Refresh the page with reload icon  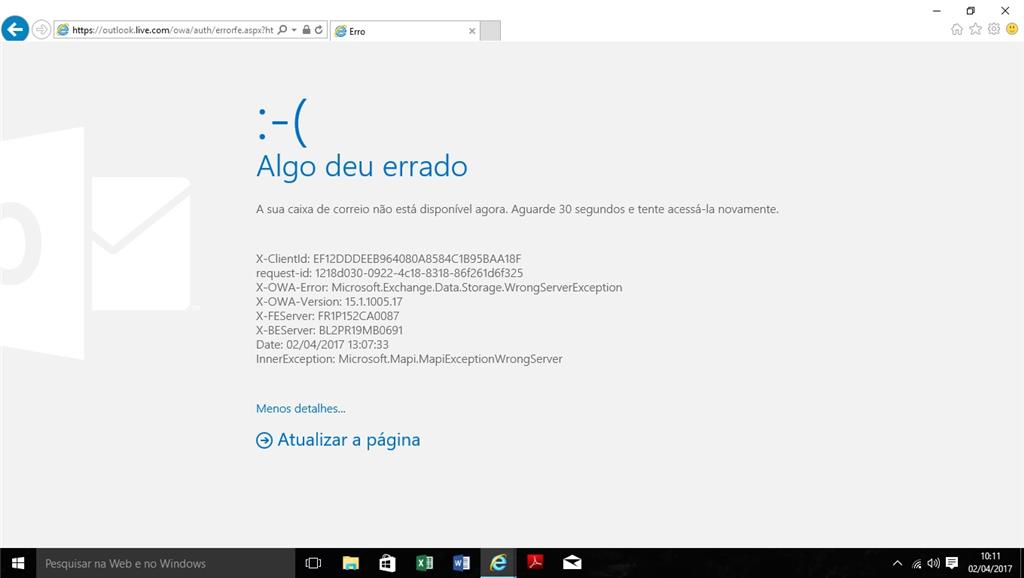[x=319, y=30]
